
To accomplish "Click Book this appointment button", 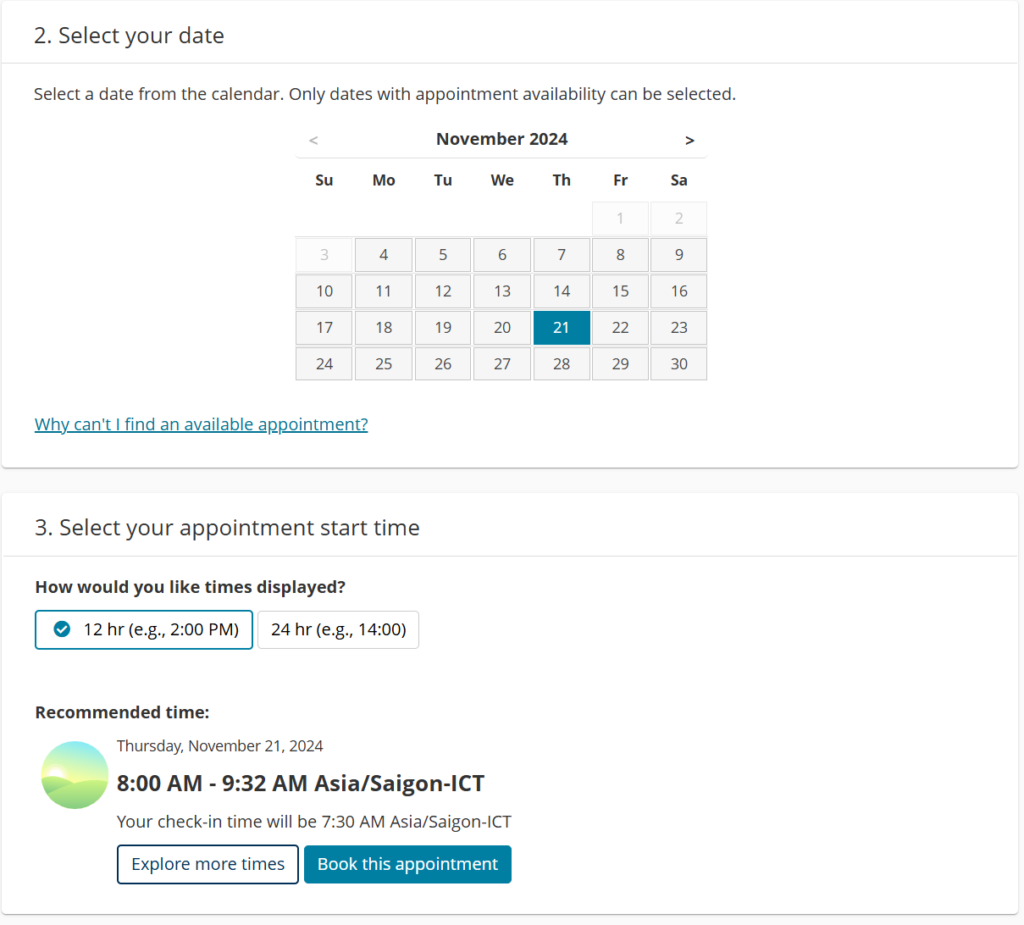I will (407, 864).
